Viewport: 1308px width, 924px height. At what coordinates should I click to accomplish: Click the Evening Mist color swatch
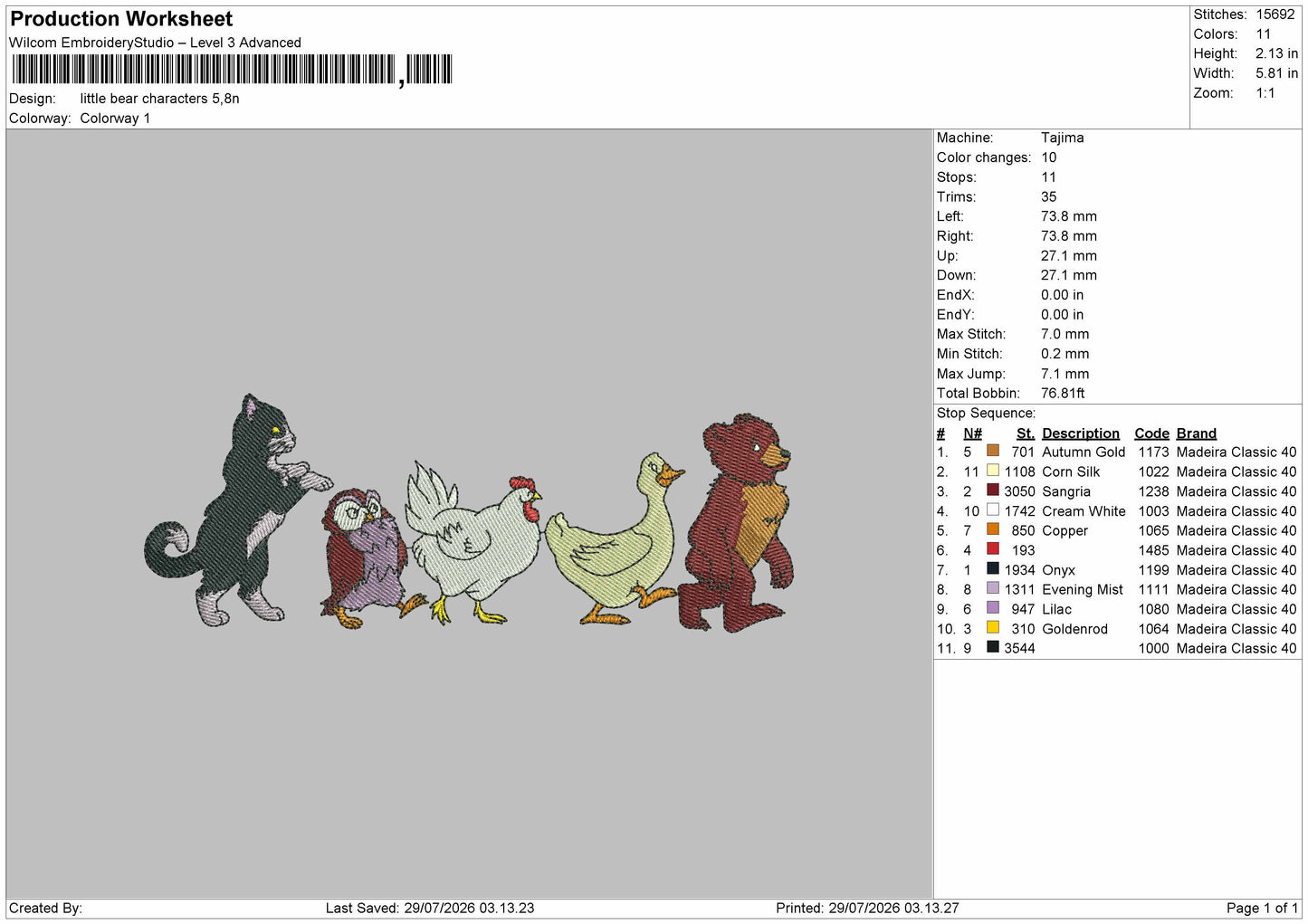tap(993, 588)
